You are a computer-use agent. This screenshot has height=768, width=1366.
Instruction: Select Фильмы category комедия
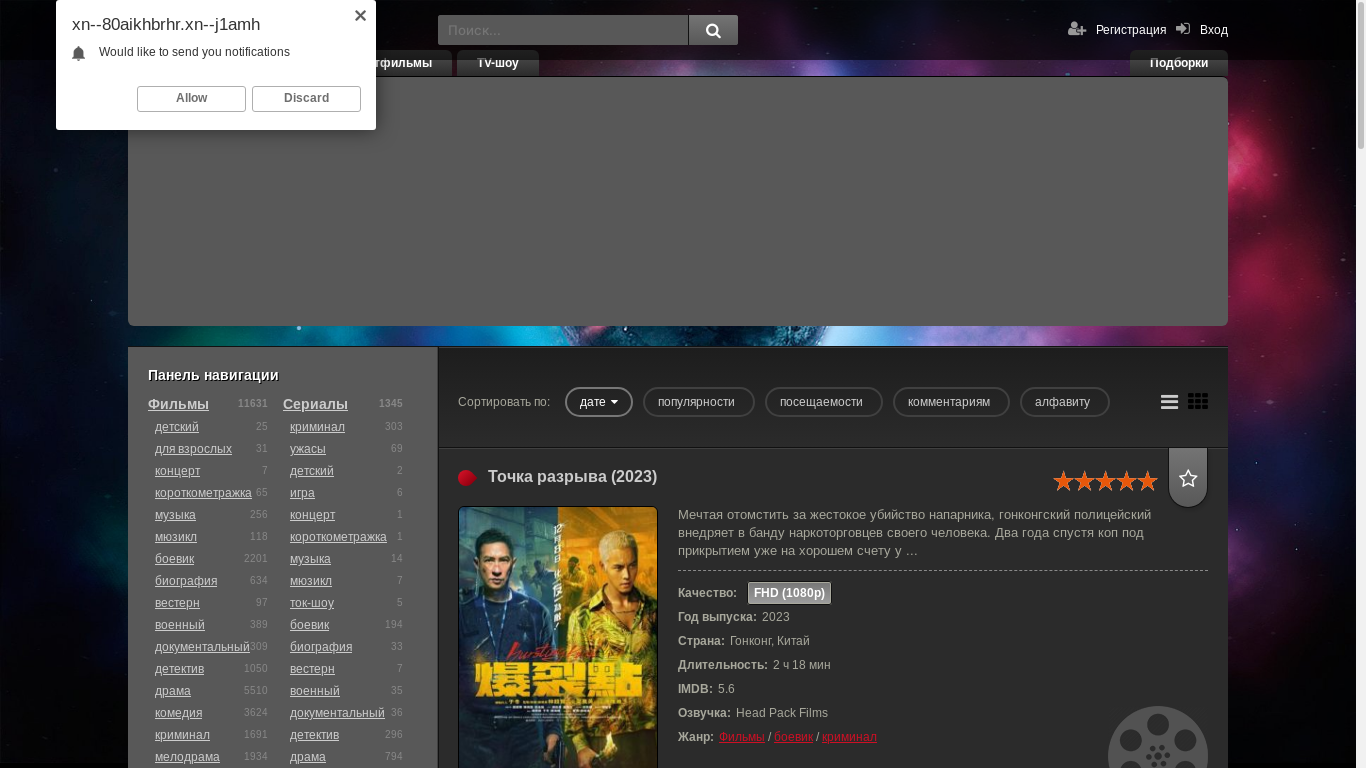pos(178,713)
